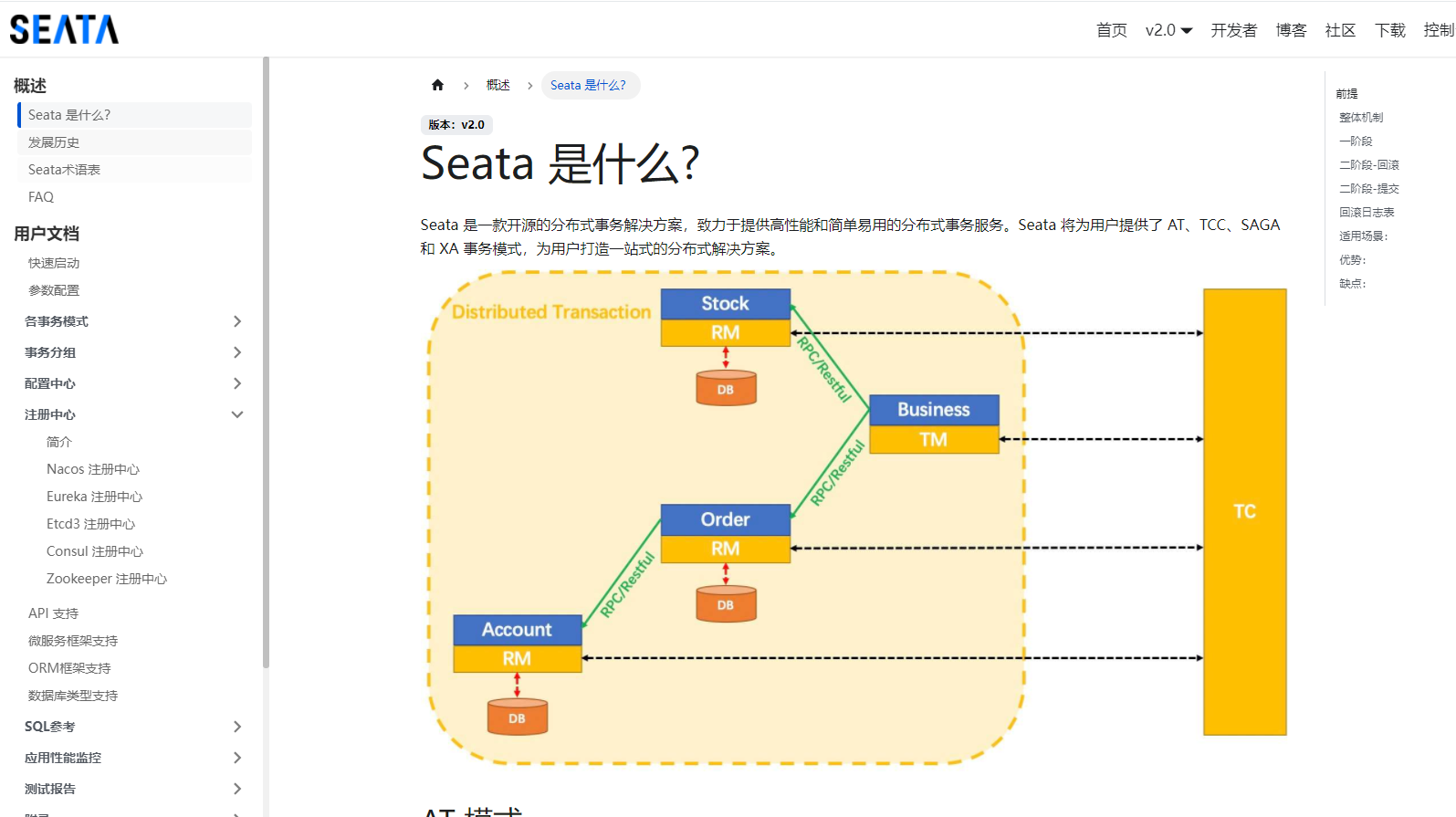Open Seata术语表 sidebar page

134,170
